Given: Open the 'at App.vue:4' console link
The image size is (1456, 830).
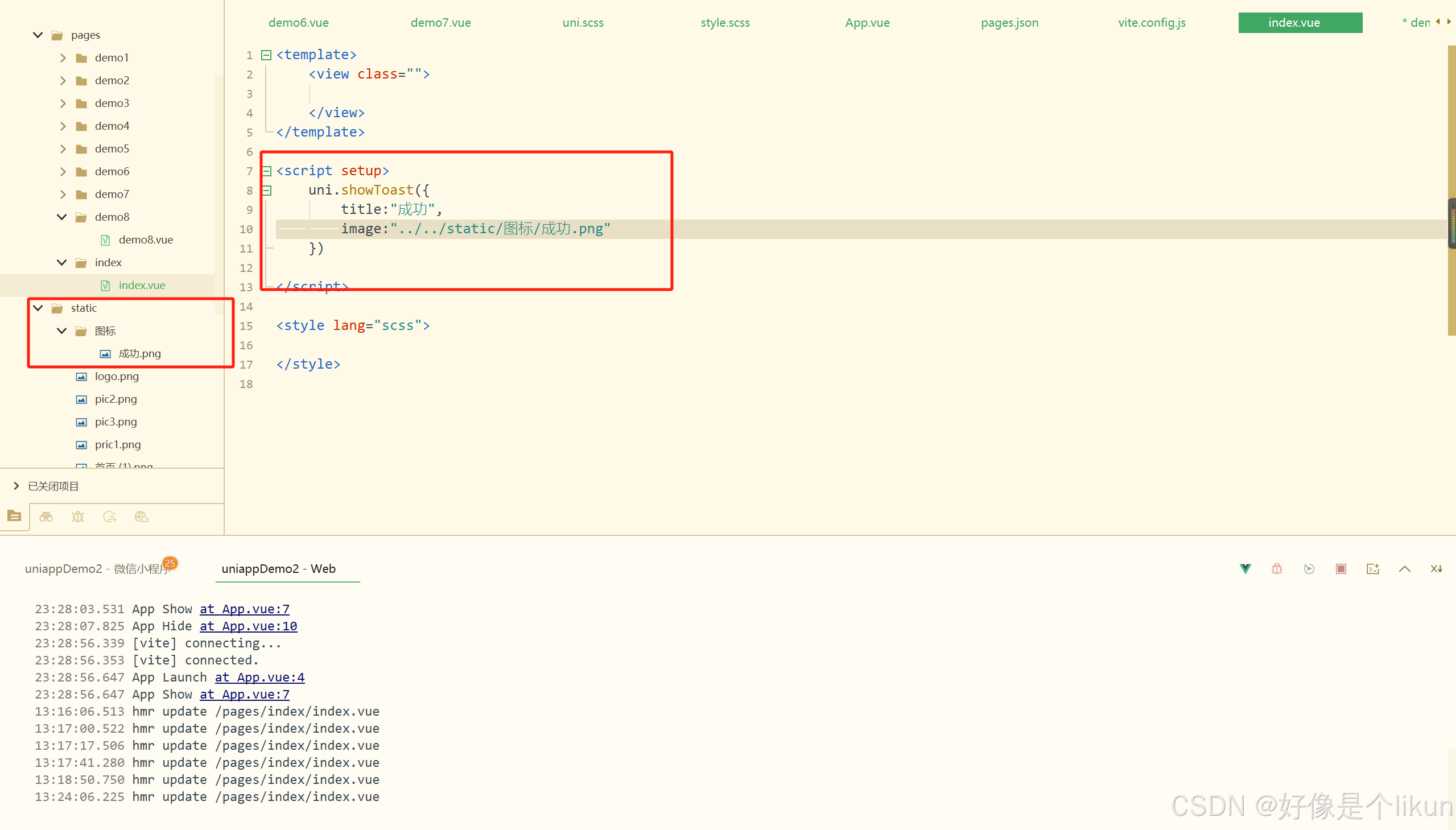Looking at the screenshot, I should pos(260,677).
